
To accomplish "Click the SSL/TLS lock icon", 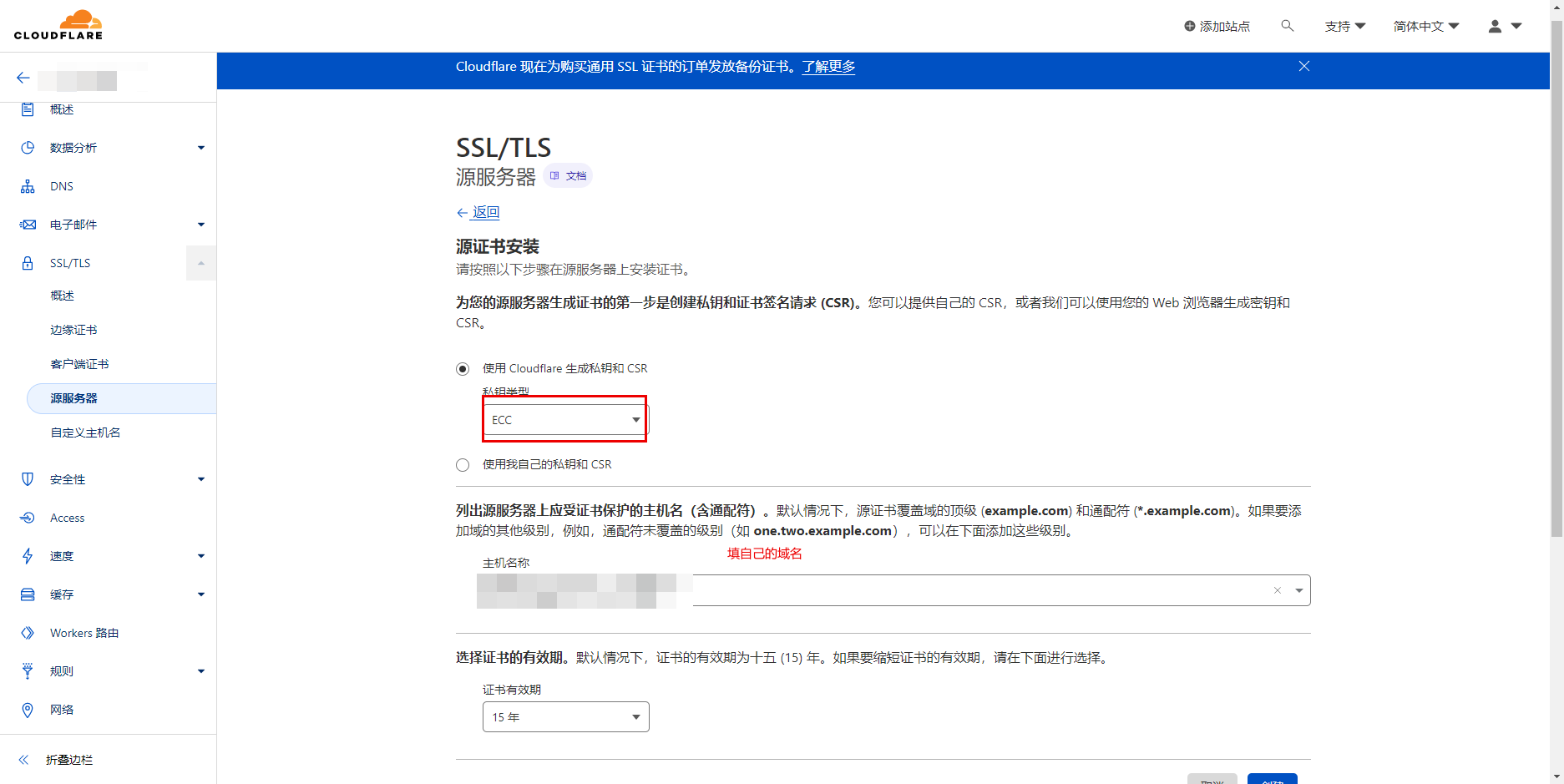I will [28, 263].
